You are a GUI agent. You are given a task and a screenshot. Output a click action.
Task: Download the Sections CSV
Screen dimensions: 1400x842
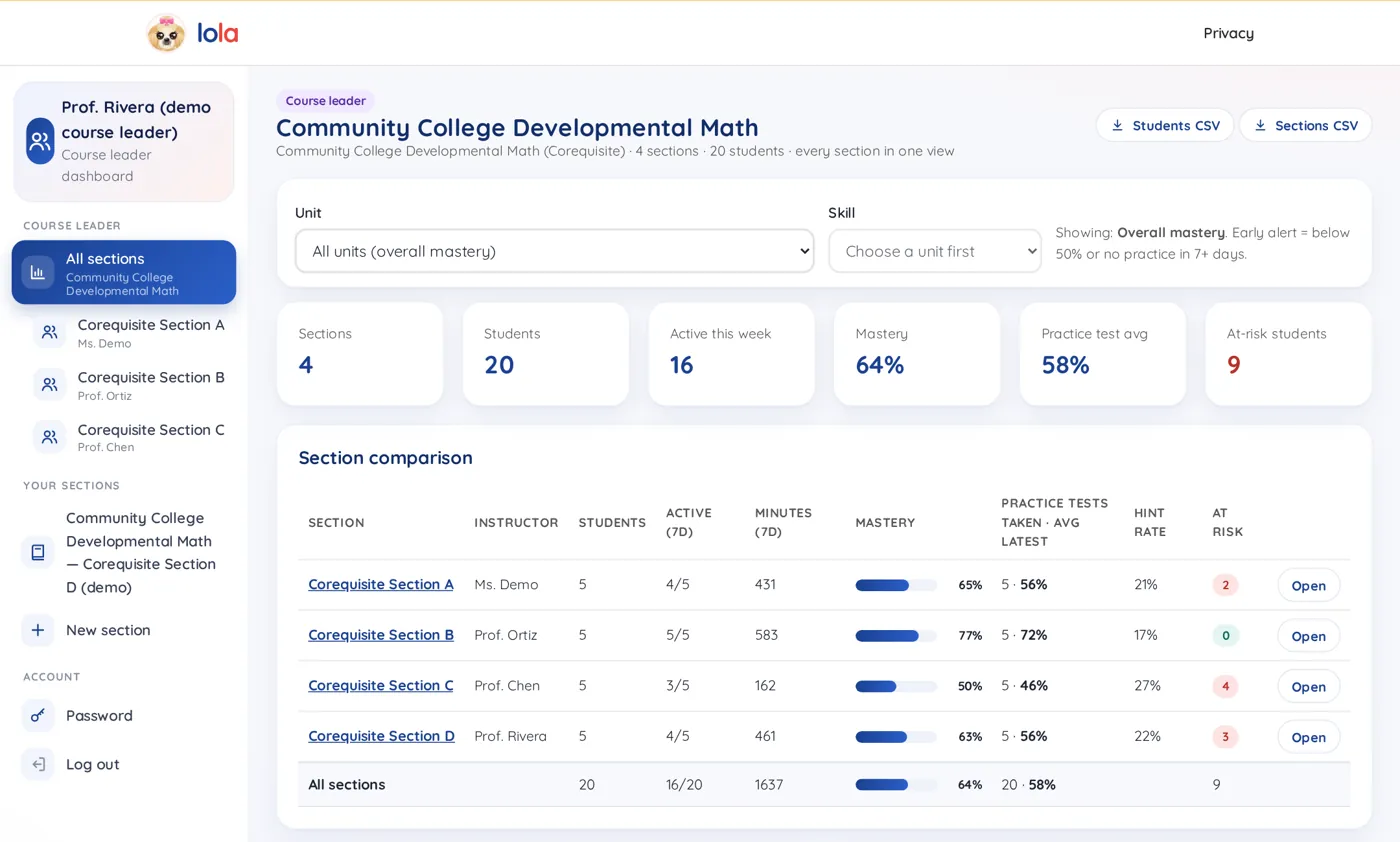1306,125
